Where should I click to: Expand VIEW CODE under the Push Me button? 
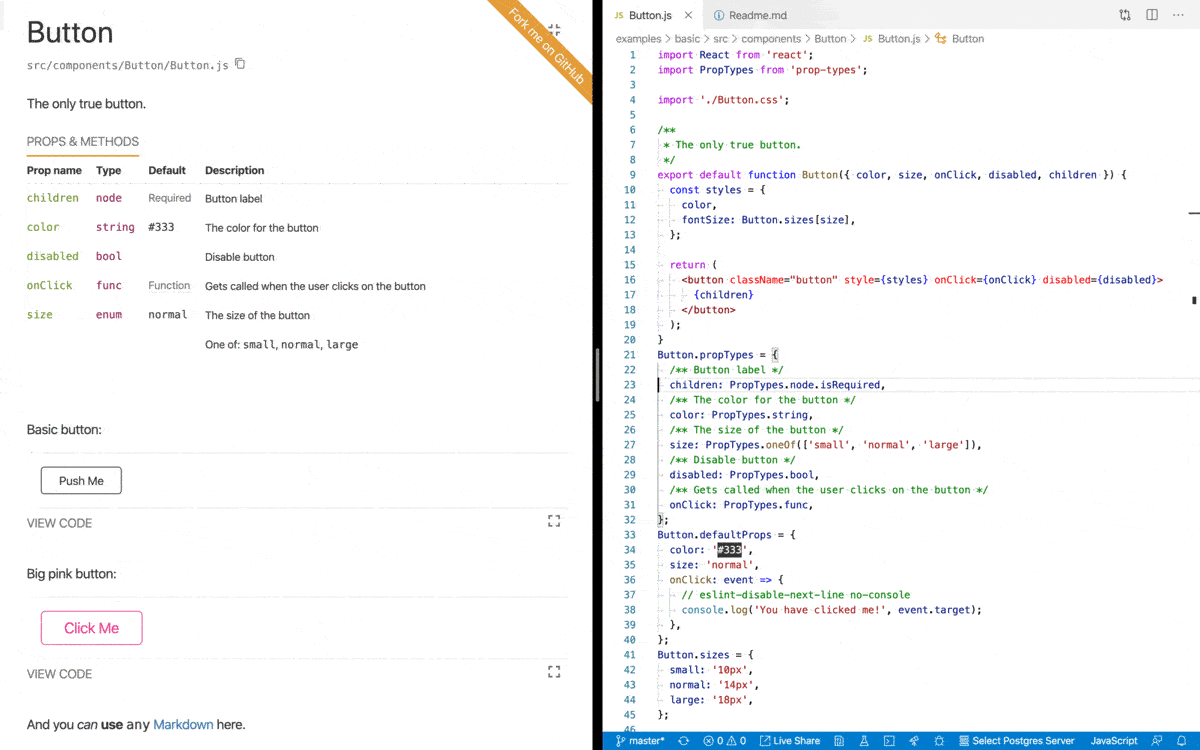point(59,522)
